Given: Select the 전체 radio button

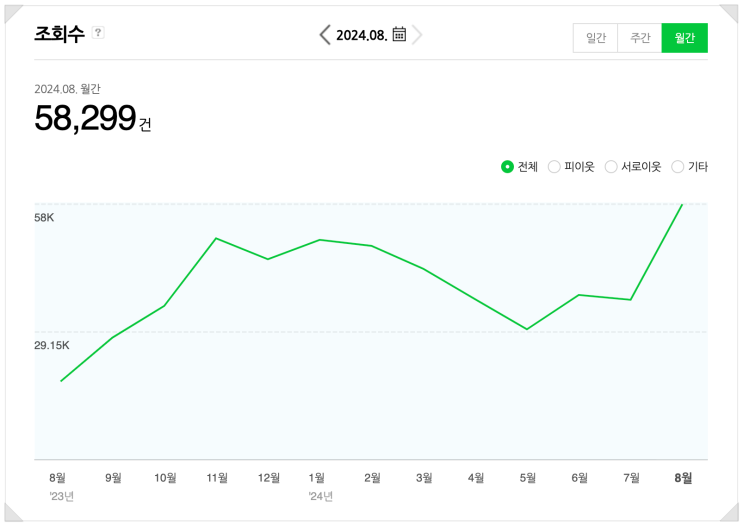Looking at the screenshot, I should pyautogui.click(x=507, y=167).
